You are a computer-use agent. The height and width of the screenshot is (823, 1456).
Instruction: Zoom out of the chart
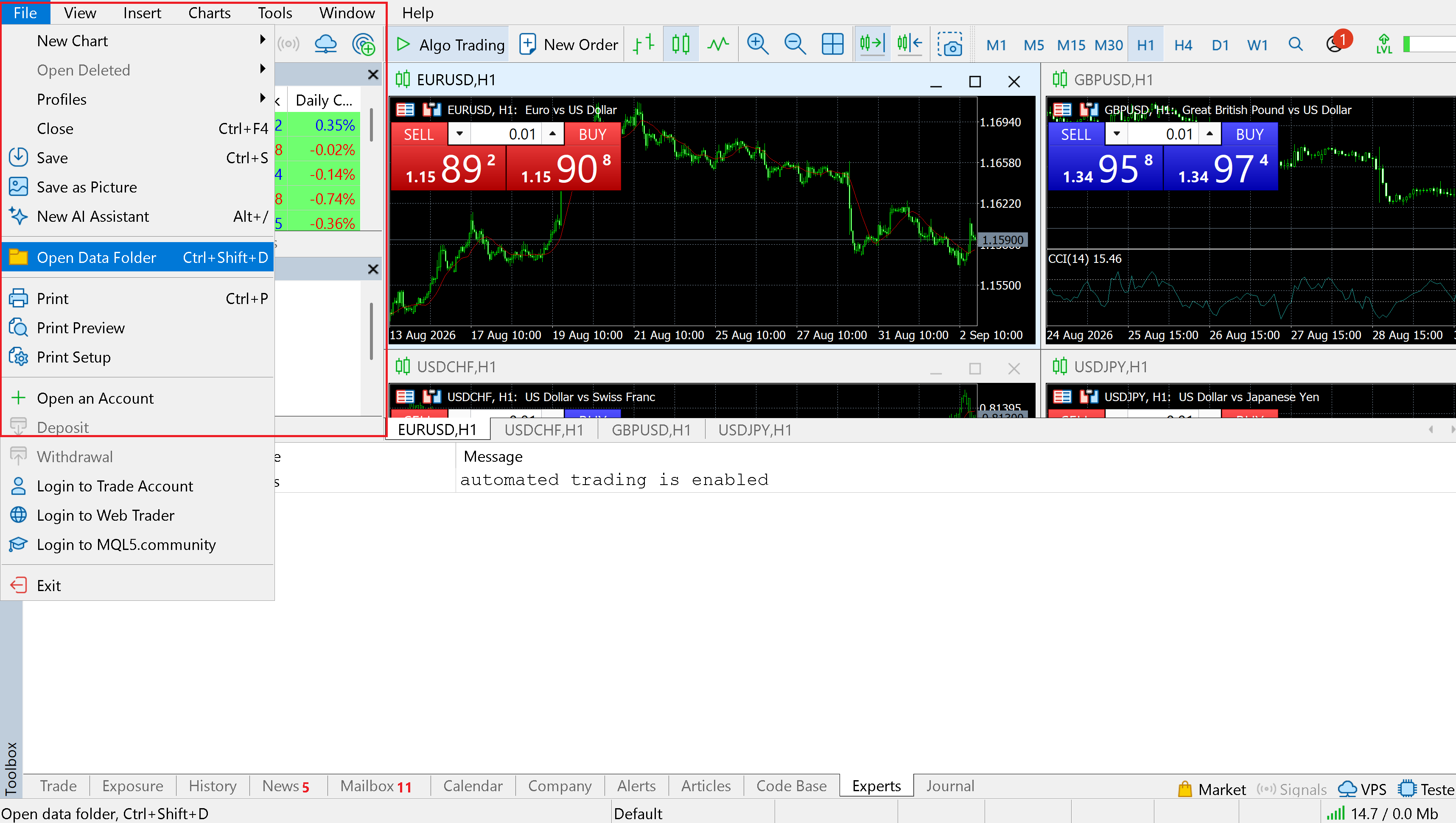click(795, 44)
